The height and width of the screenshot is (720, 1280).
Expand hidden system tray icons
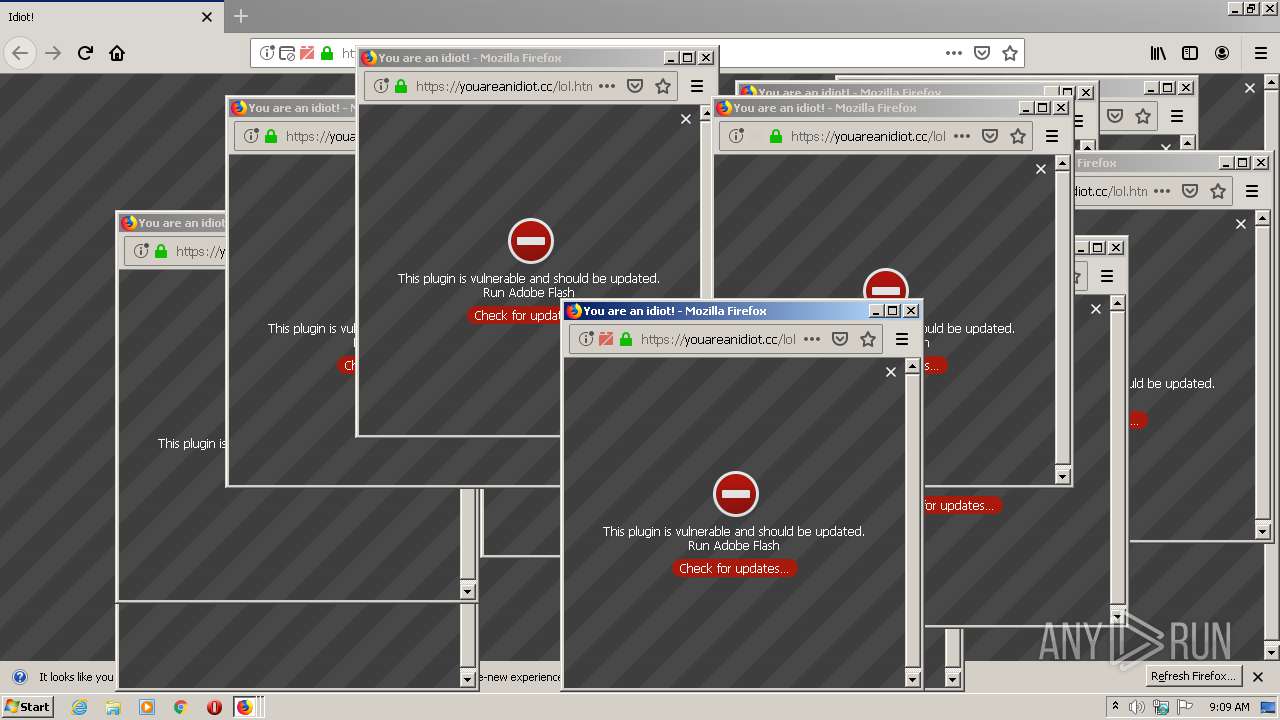pyautogui.click(x=1116, y=707)
